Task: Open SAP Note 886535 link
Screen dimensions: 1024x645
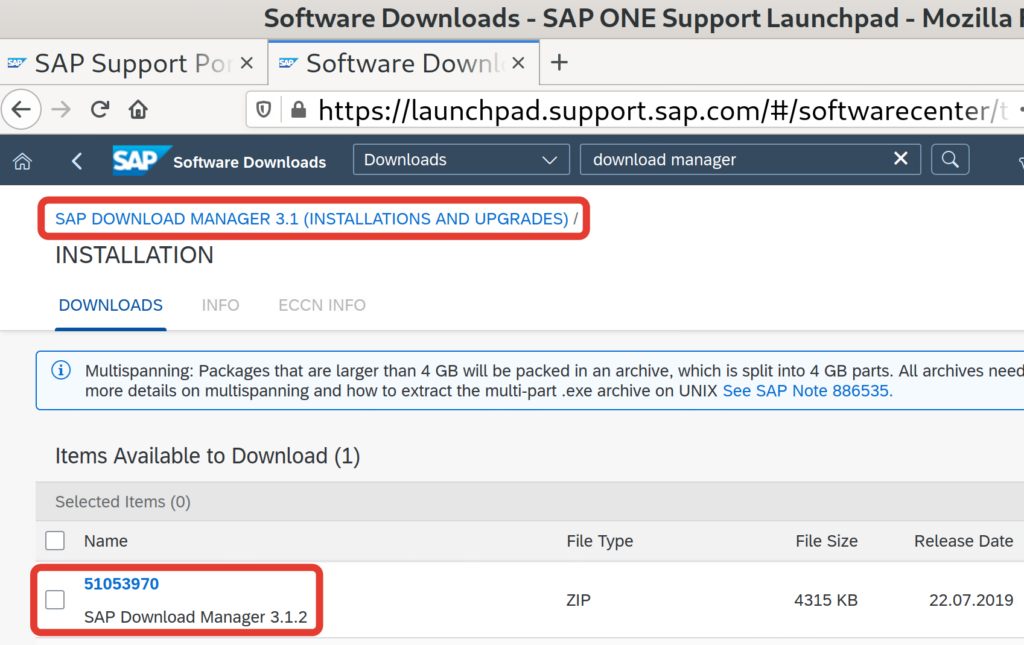Action: click(807, 391)
